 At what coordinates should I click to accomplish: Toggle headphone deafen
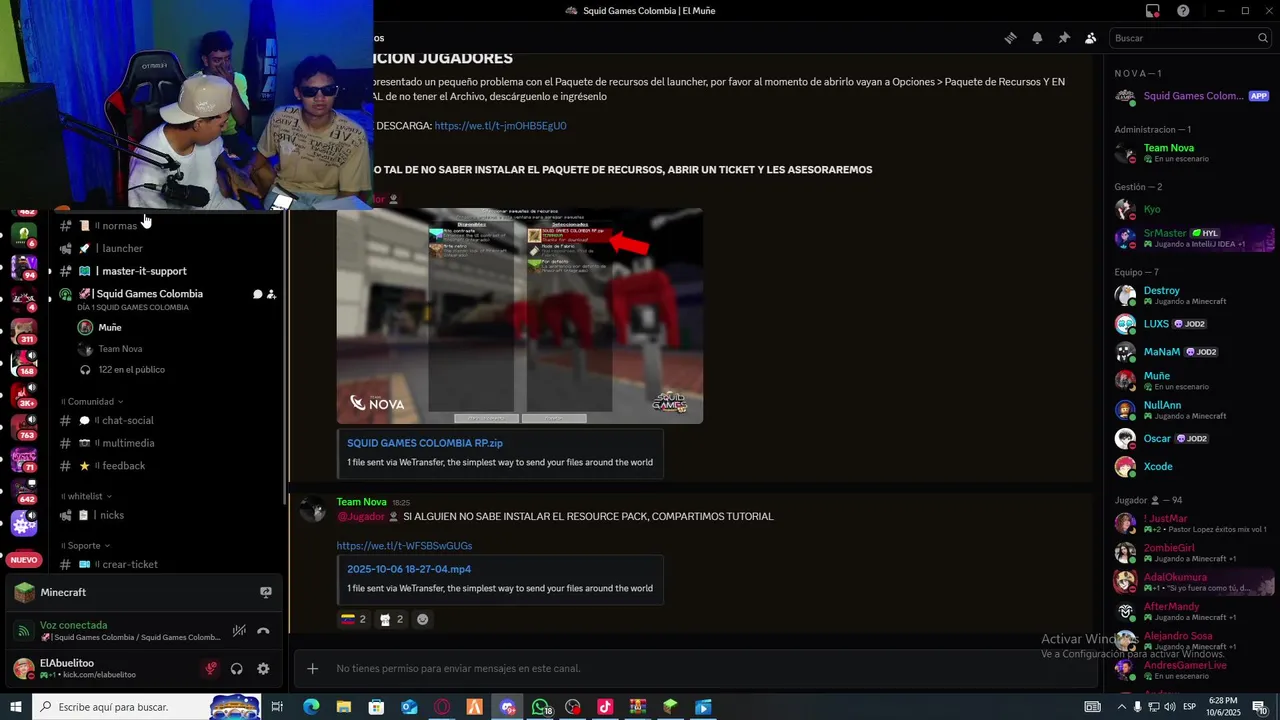coord(237,669)
